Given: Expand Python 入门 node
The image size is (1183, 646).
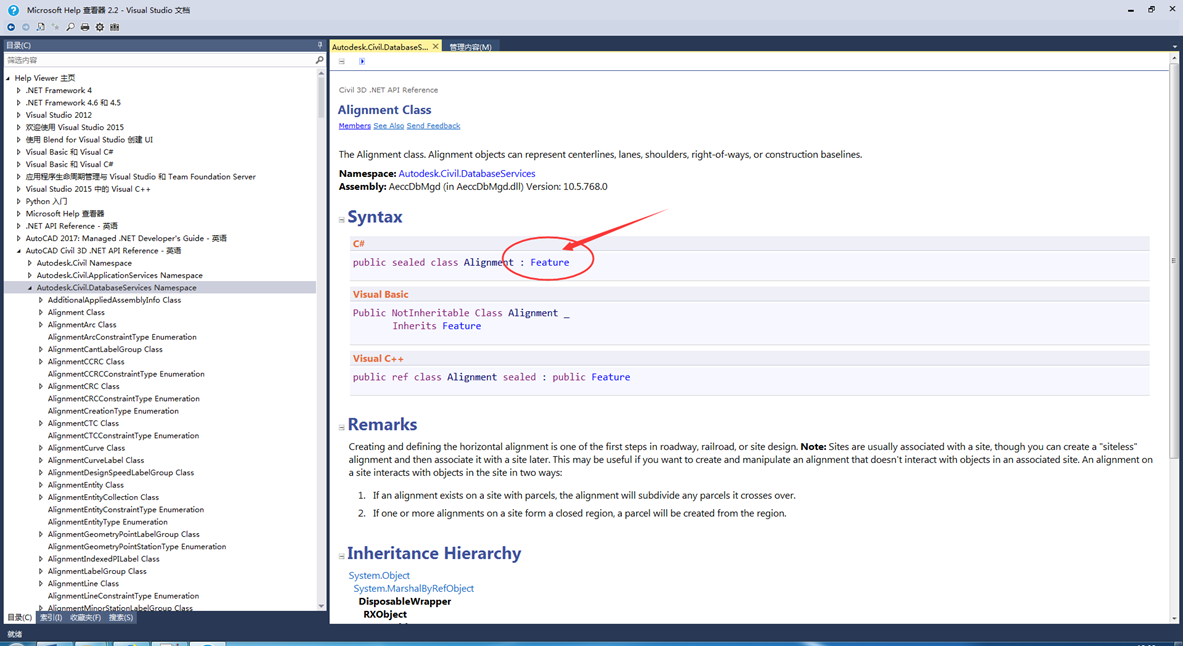Looking at the screenshot, I should click(x=19, y=201).
